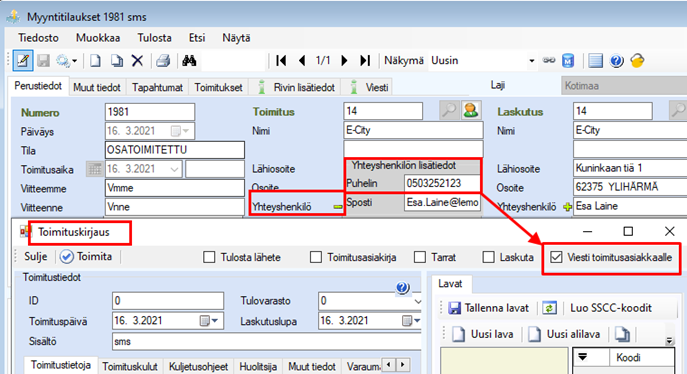Click the blue database icon

click(x=568, y=60)
